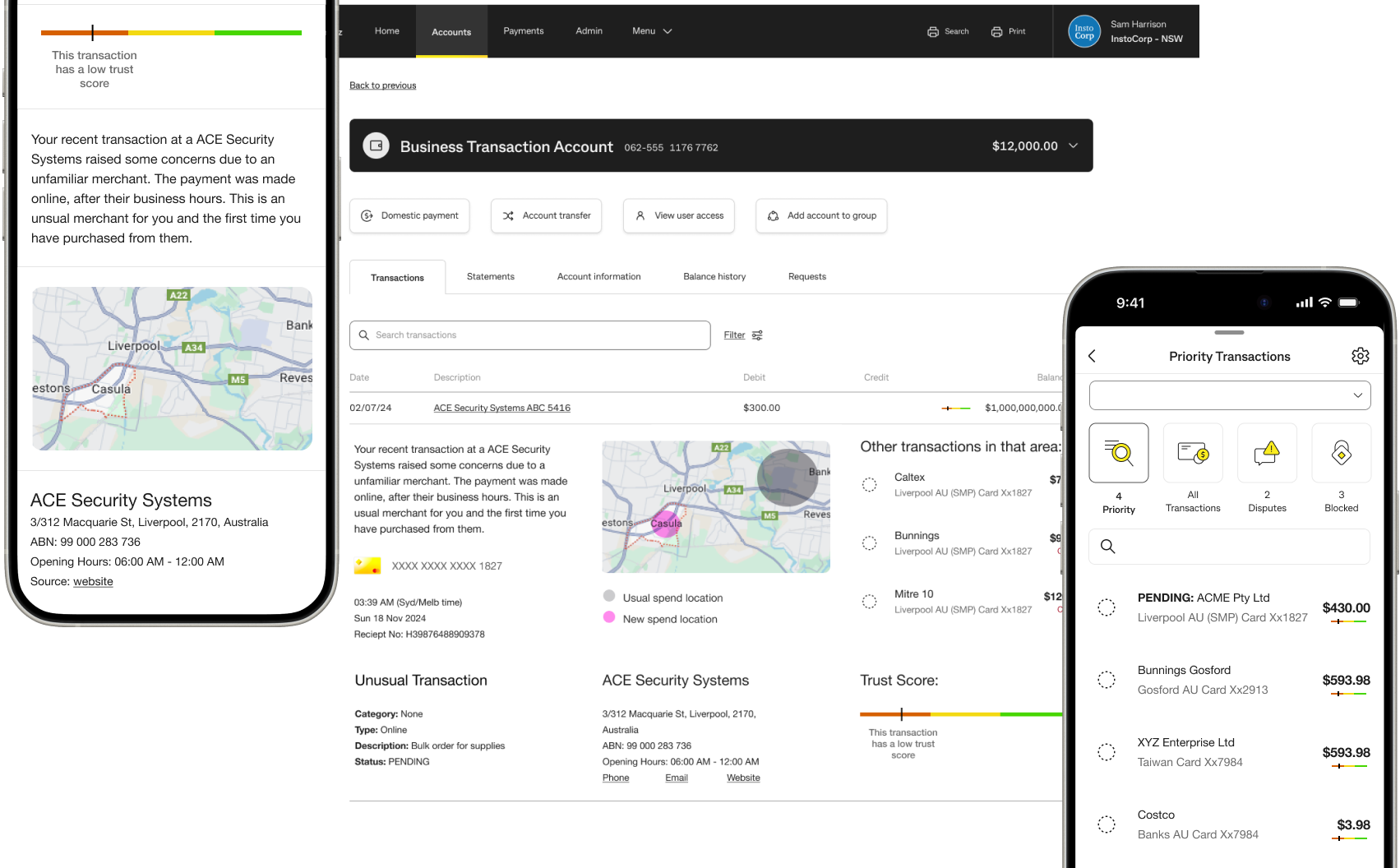Select the XYZ Enterprise Ltd transaction circle

click(x=1107, y=752)
